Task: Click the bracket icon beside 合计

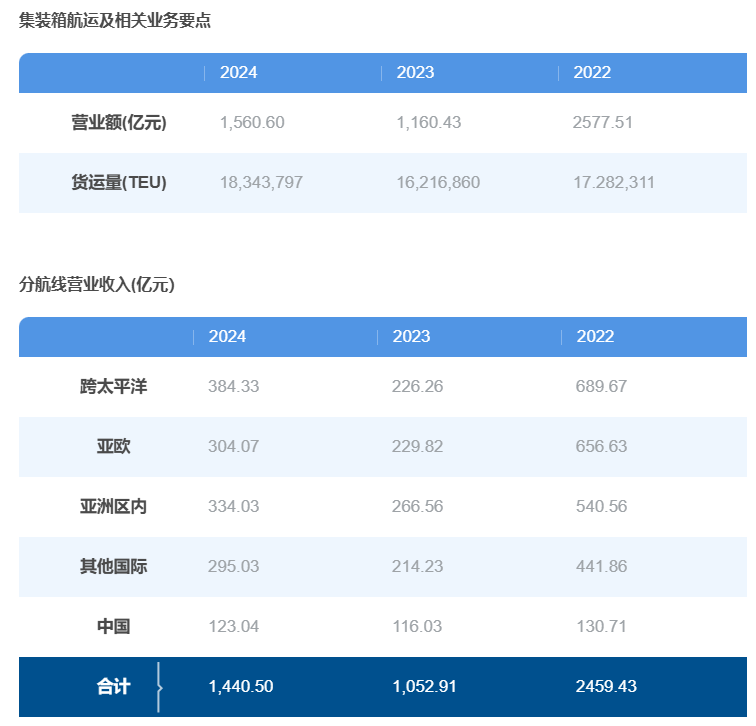Action: 159,687
